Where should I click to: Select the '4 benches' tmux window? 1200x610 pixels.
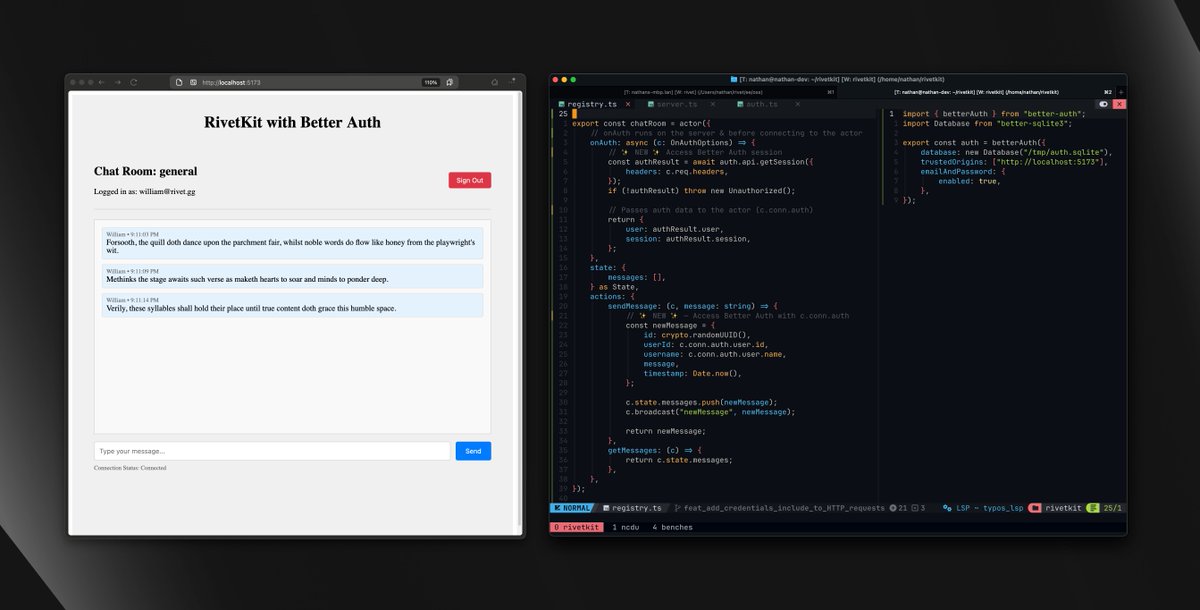coord(672,527)
